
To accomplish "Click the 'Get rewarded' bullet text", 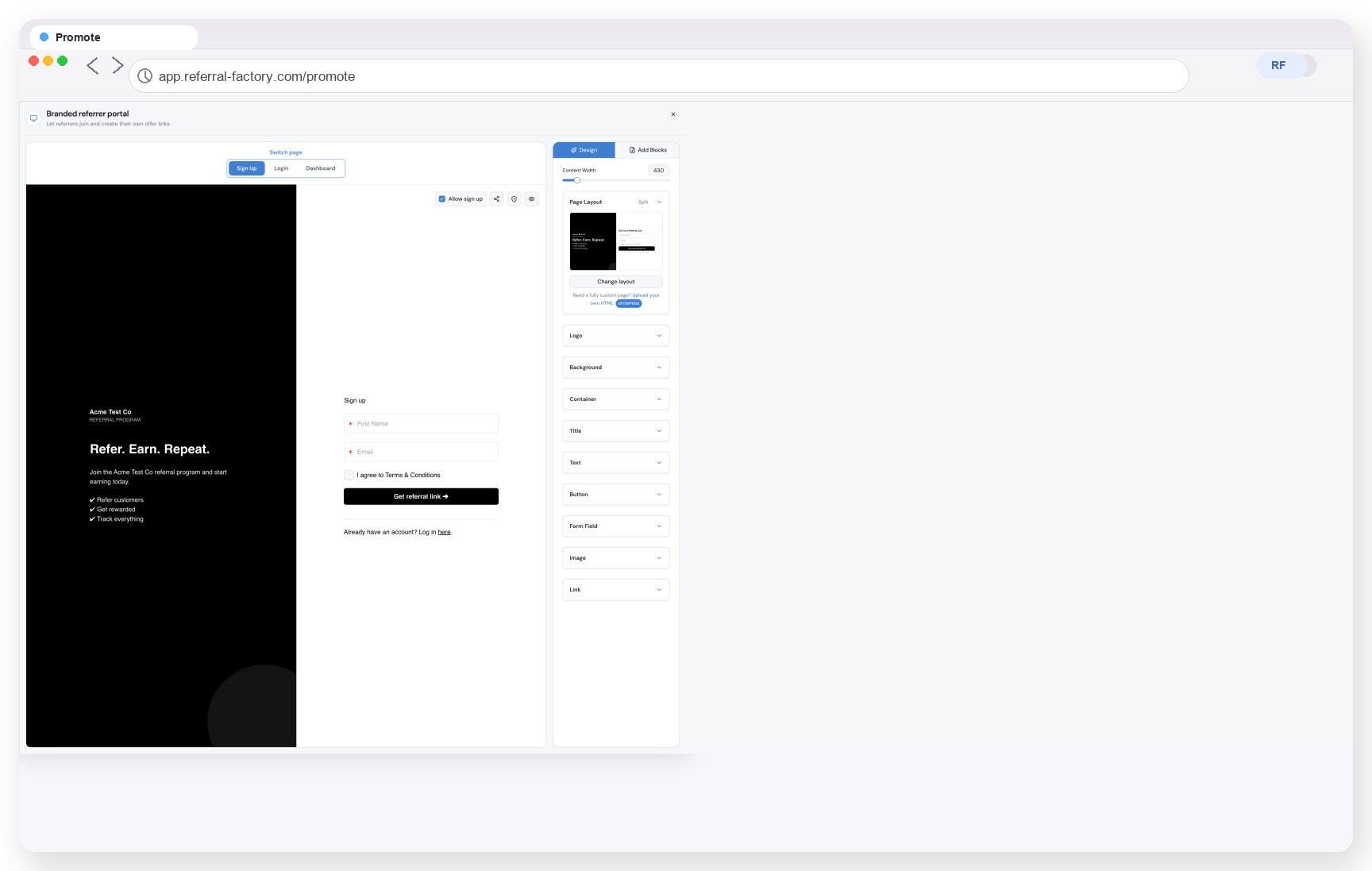I will (x=116, y=510).
